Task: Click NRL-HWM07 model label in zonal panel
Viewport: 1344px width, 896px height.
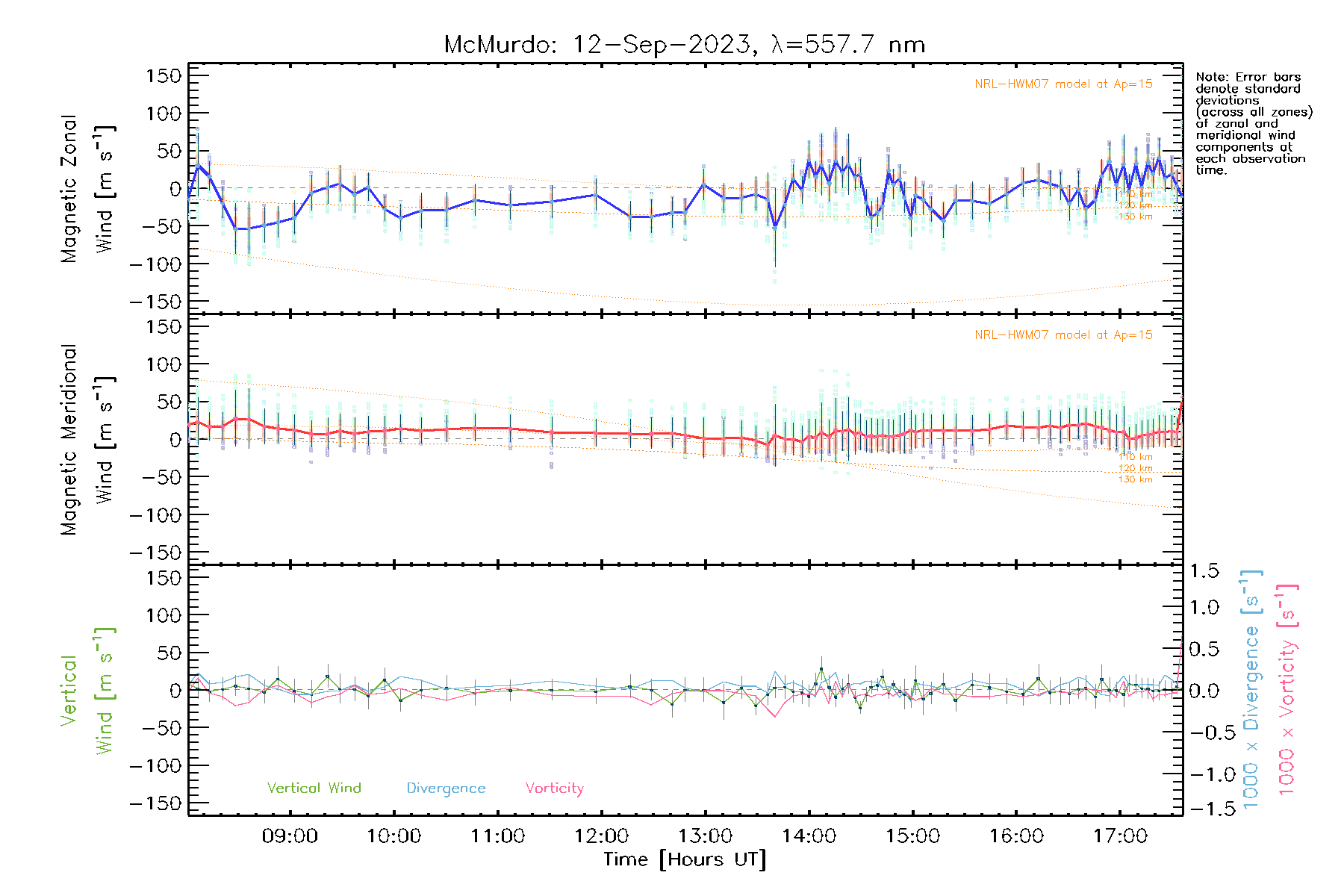Action: pos(1063,84)
